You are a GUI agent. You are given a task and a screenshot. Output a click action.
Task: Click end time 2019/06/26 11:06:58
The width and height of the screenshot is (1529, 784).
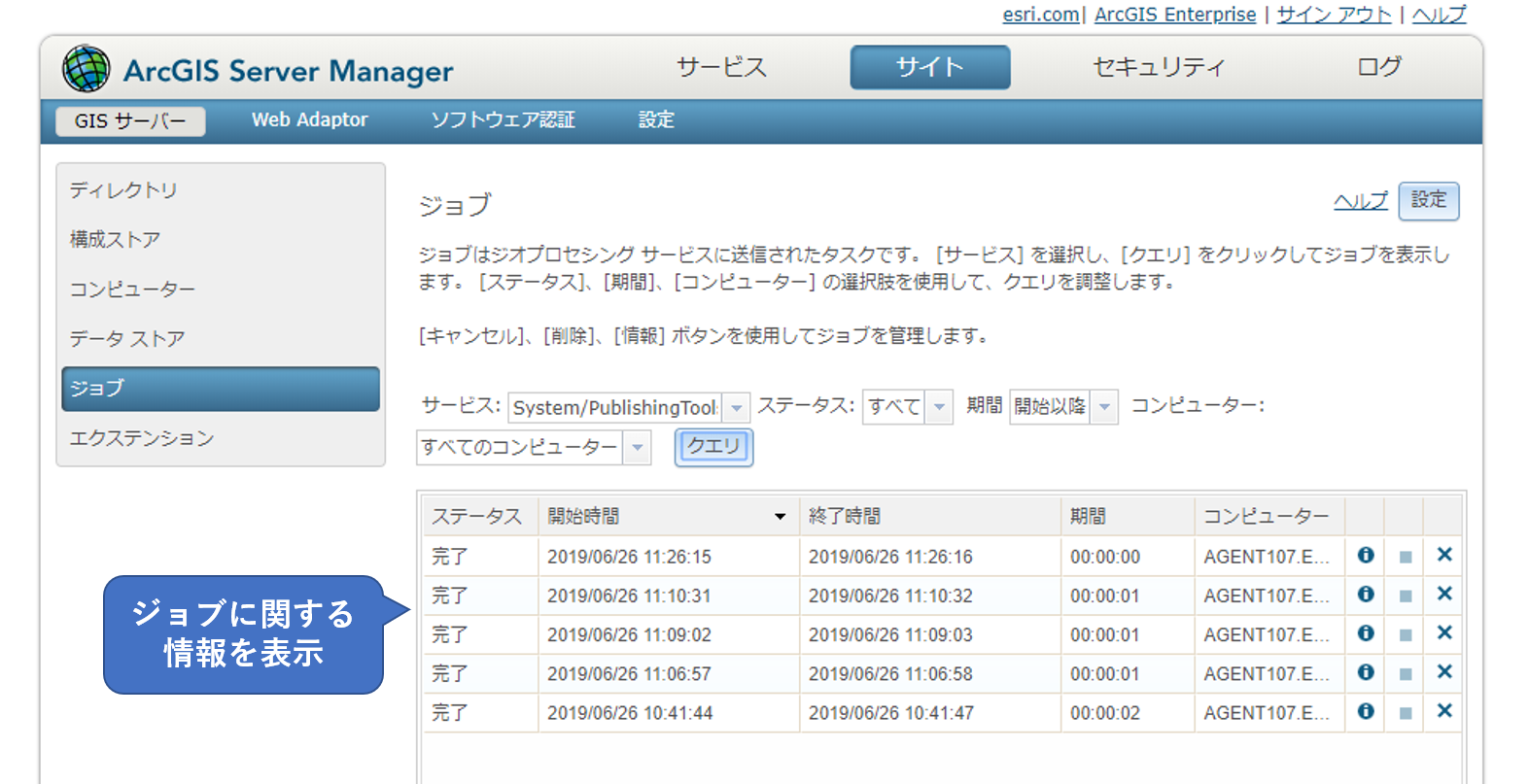click(890, 673)
